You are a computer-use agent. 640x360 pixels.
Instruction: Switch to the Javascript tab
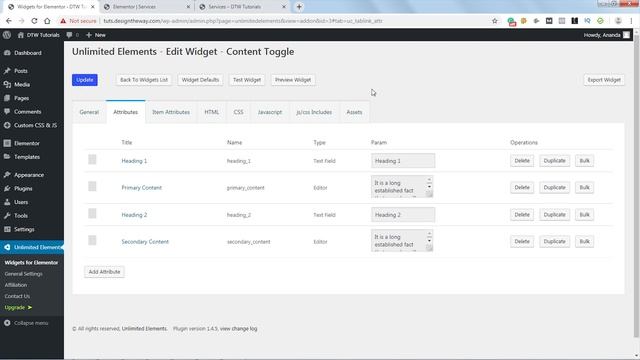pos(270,112)
